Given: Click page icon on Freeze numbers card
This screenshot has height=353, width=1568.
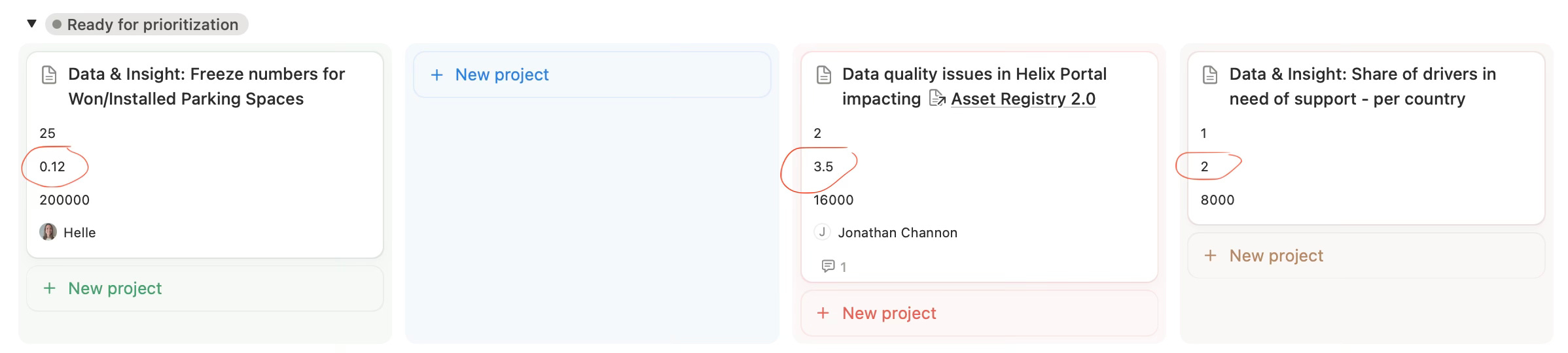Looking at the screenshot, I should pyautogui.click(x=49, y=75).
